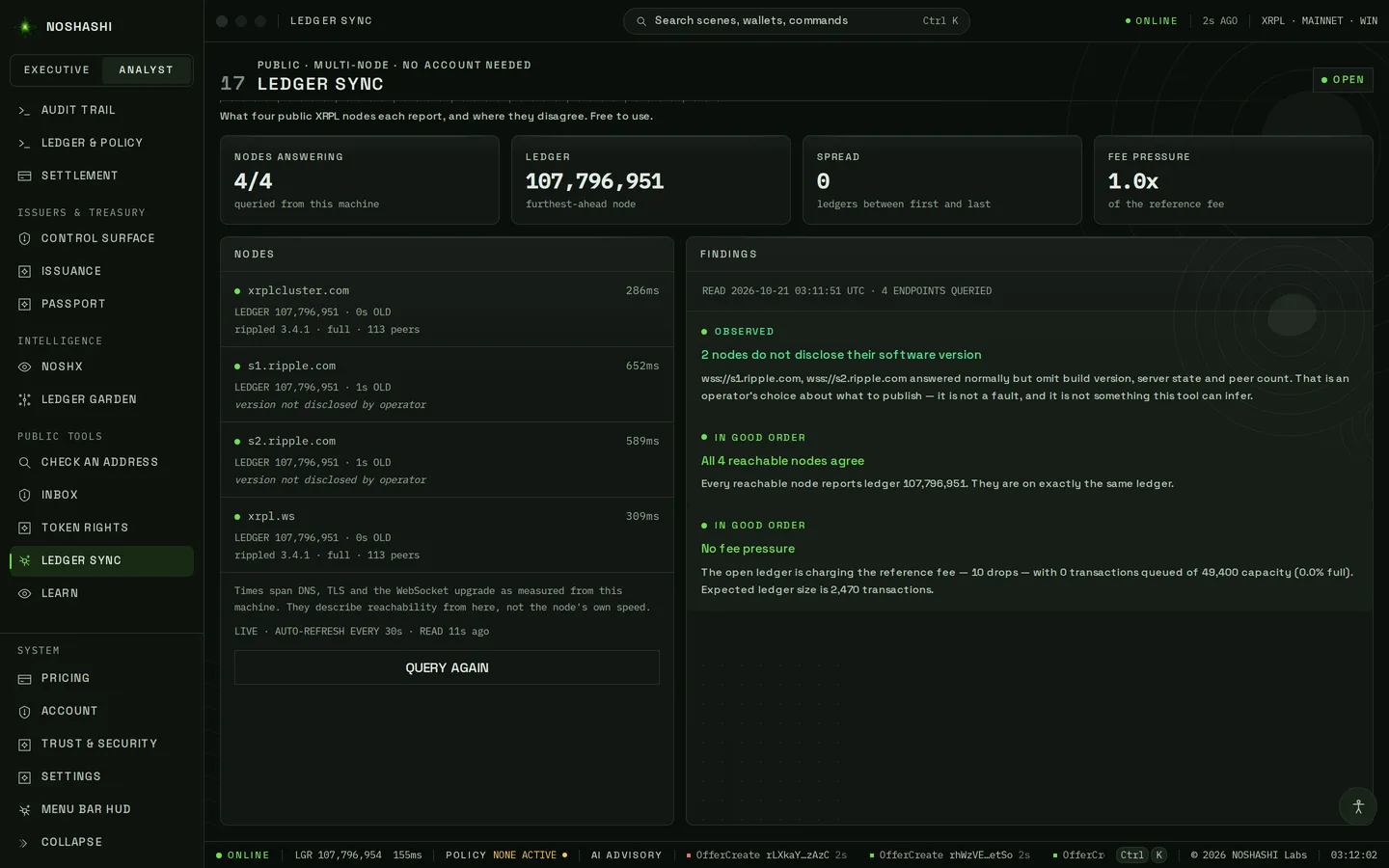
Task: Click the Token Rights icon
Action: pos(25,529)
